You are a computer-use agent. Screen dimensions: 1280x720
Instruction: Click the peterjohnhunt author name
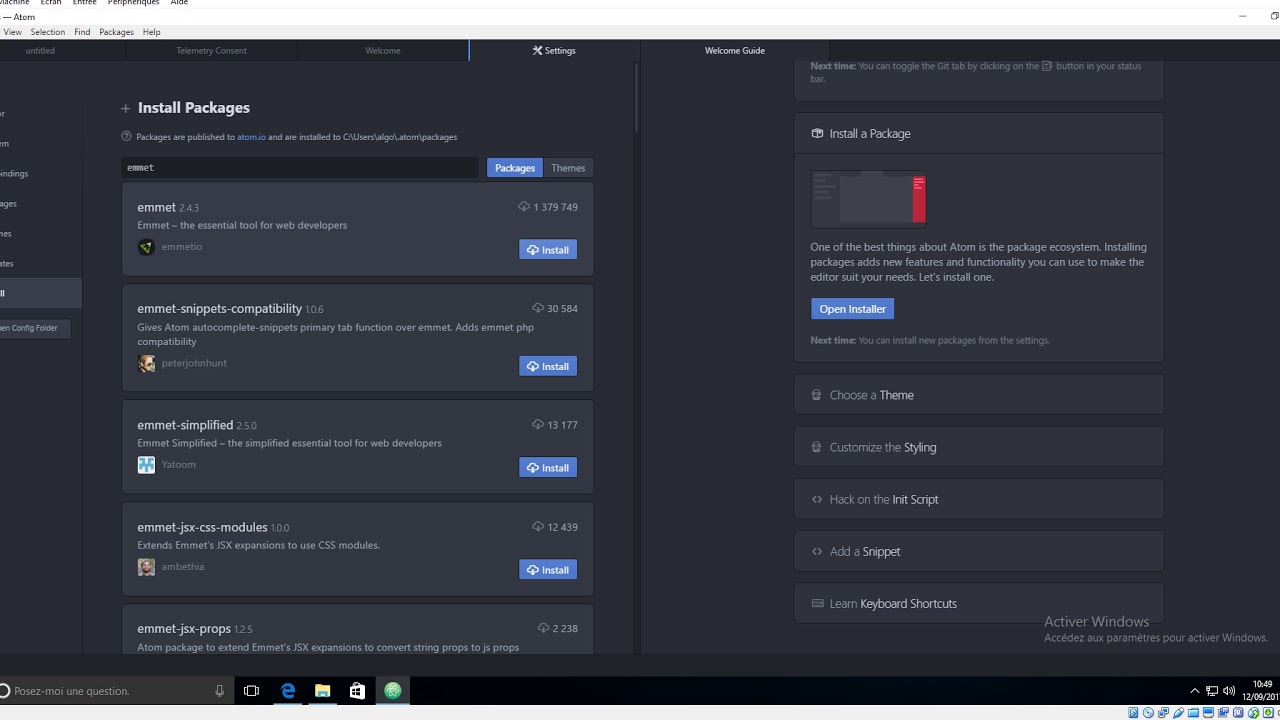(194, 363)
